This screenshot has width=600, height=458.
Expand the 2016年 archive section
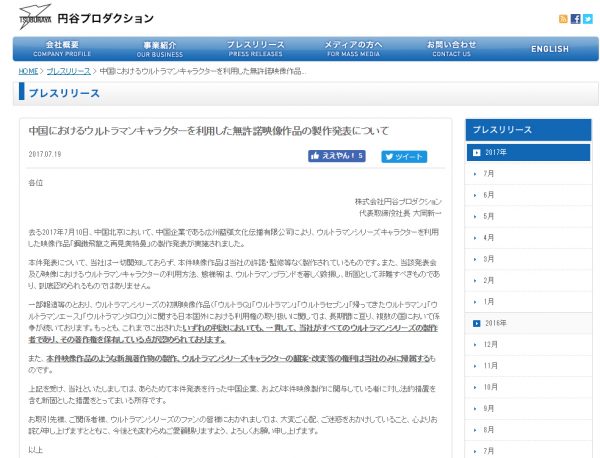(x=528, y=323)
